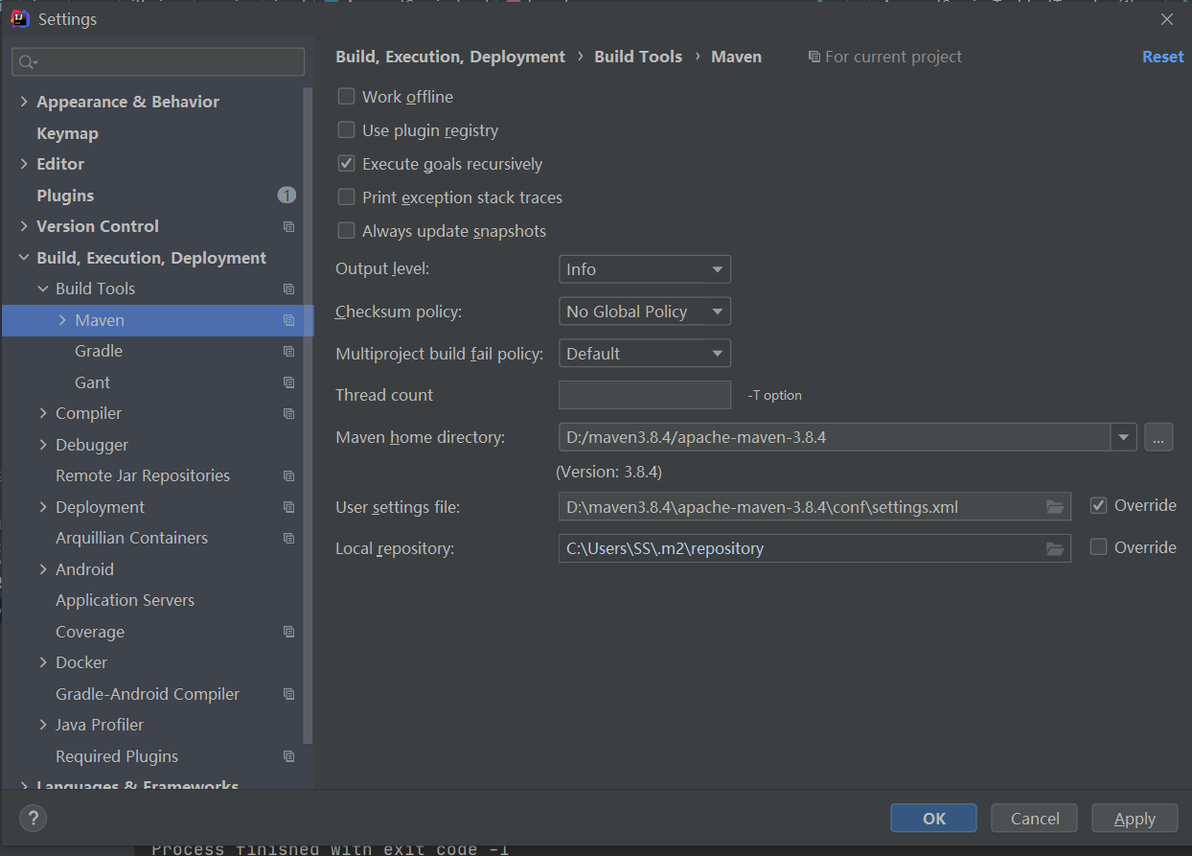Open the Output level dropdown
The image size is (1192, 856).
(x=645, y=269)
